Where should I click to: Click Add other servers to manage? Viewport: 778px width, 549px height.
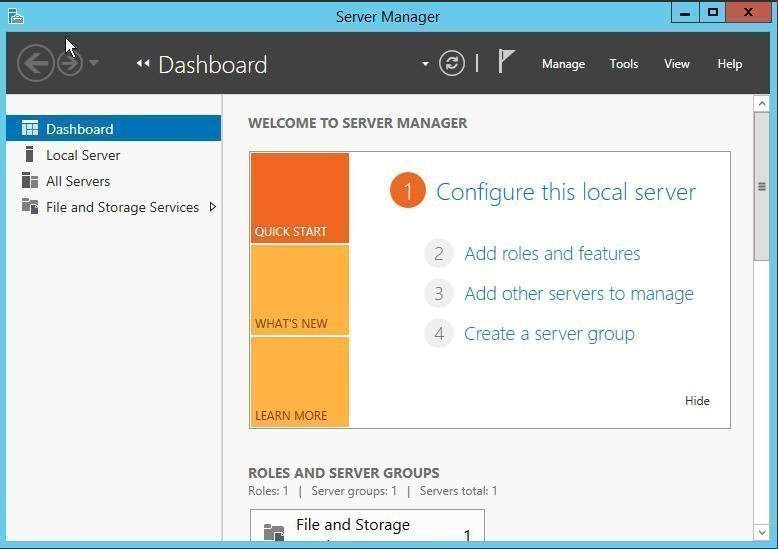point(578,294)
